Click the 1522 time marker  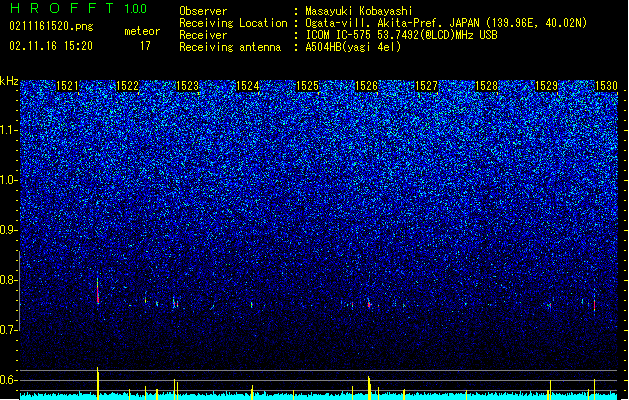[127, 86]
